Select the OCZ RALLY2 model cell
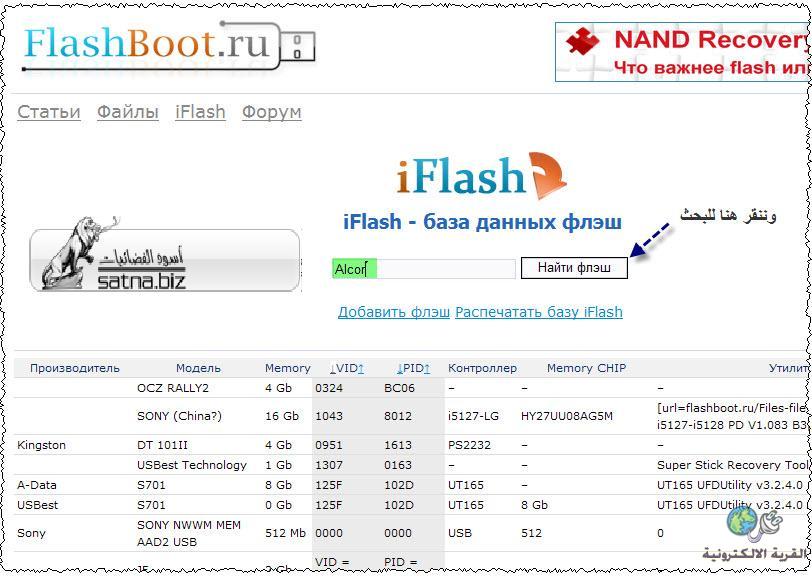 coord(172,388)
